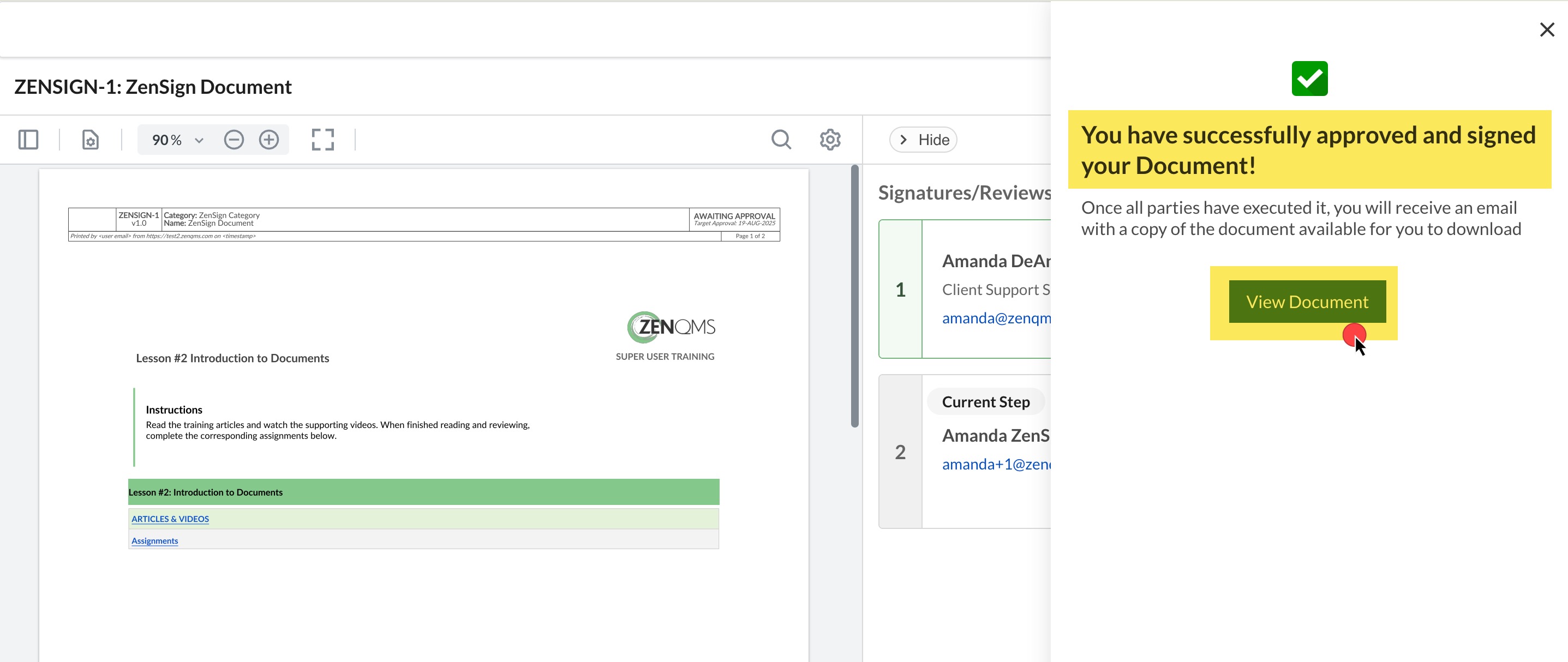The image size is (1568, 662).
Task: Click amanda@zenqm email link
Action: click(x=996, y=318)
